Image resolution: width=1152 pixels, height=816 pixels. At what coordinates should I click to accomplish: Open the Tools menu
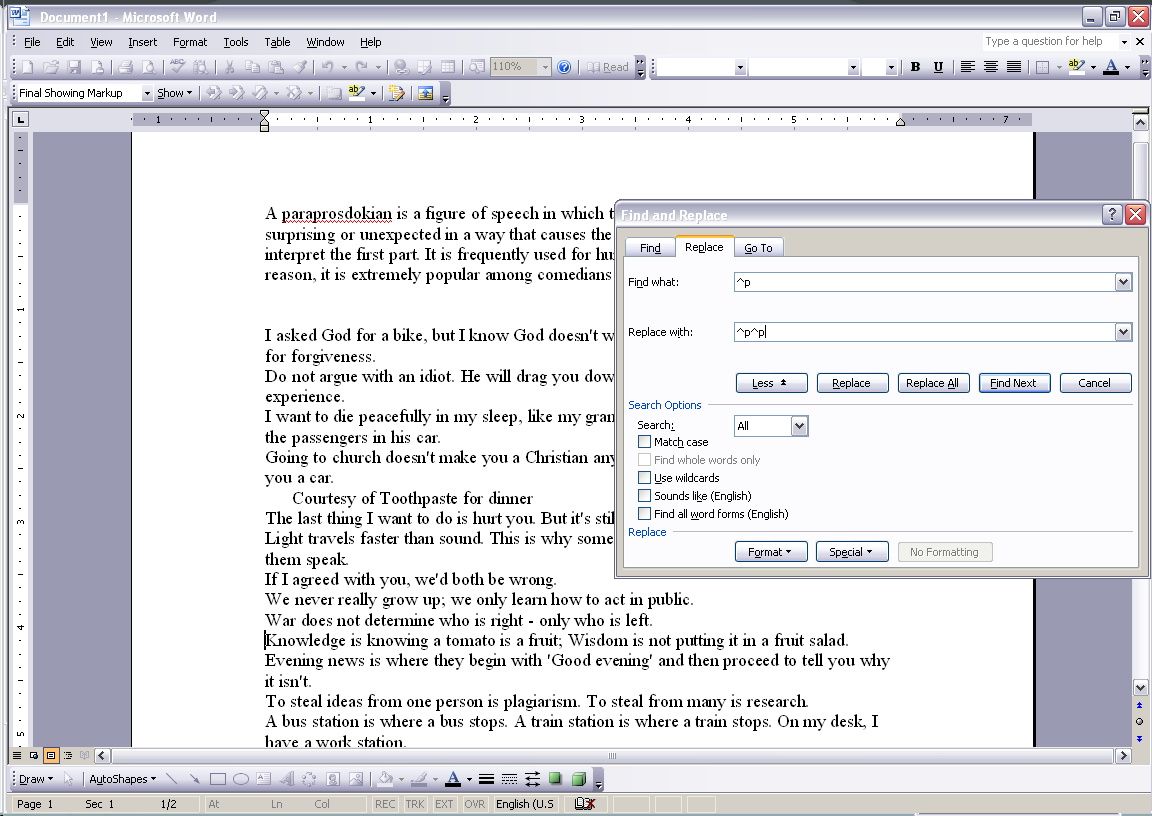click(x=235, y=42)
